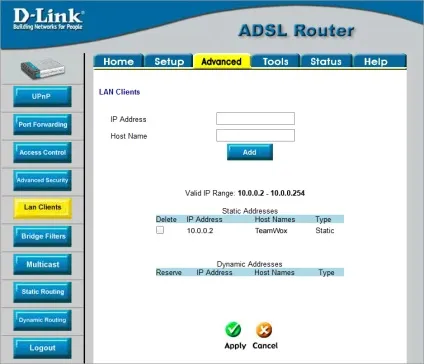Viewport: 424px width, 364px height.
Task: Click the Logout button
Action: coord(42,348)
